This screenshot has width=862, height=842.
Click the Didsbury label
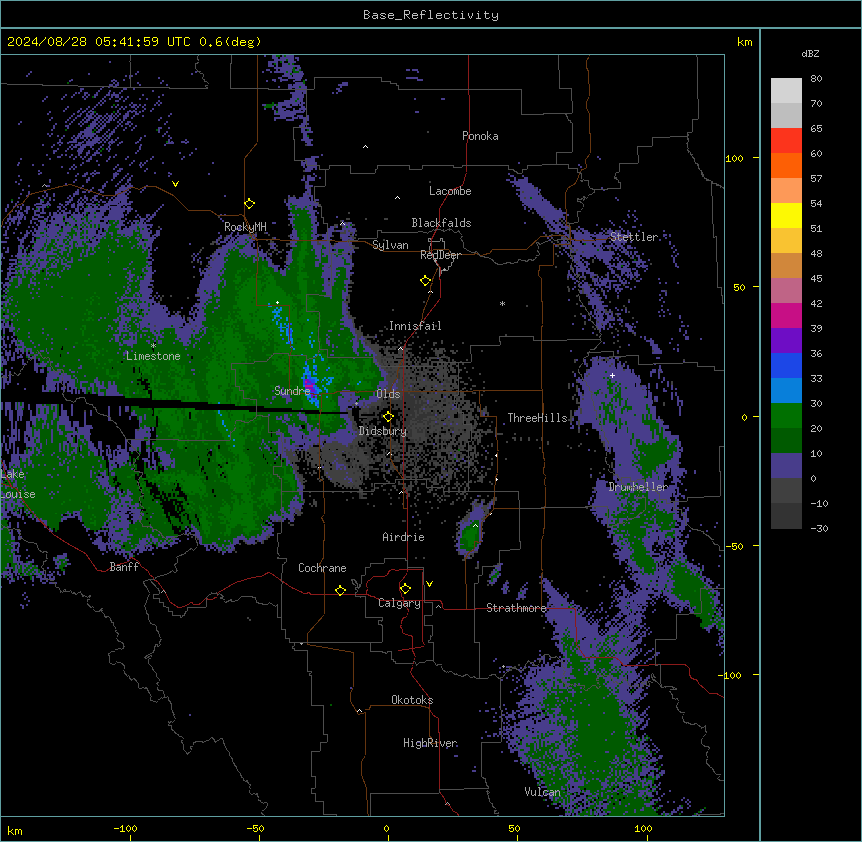(383, 431)
